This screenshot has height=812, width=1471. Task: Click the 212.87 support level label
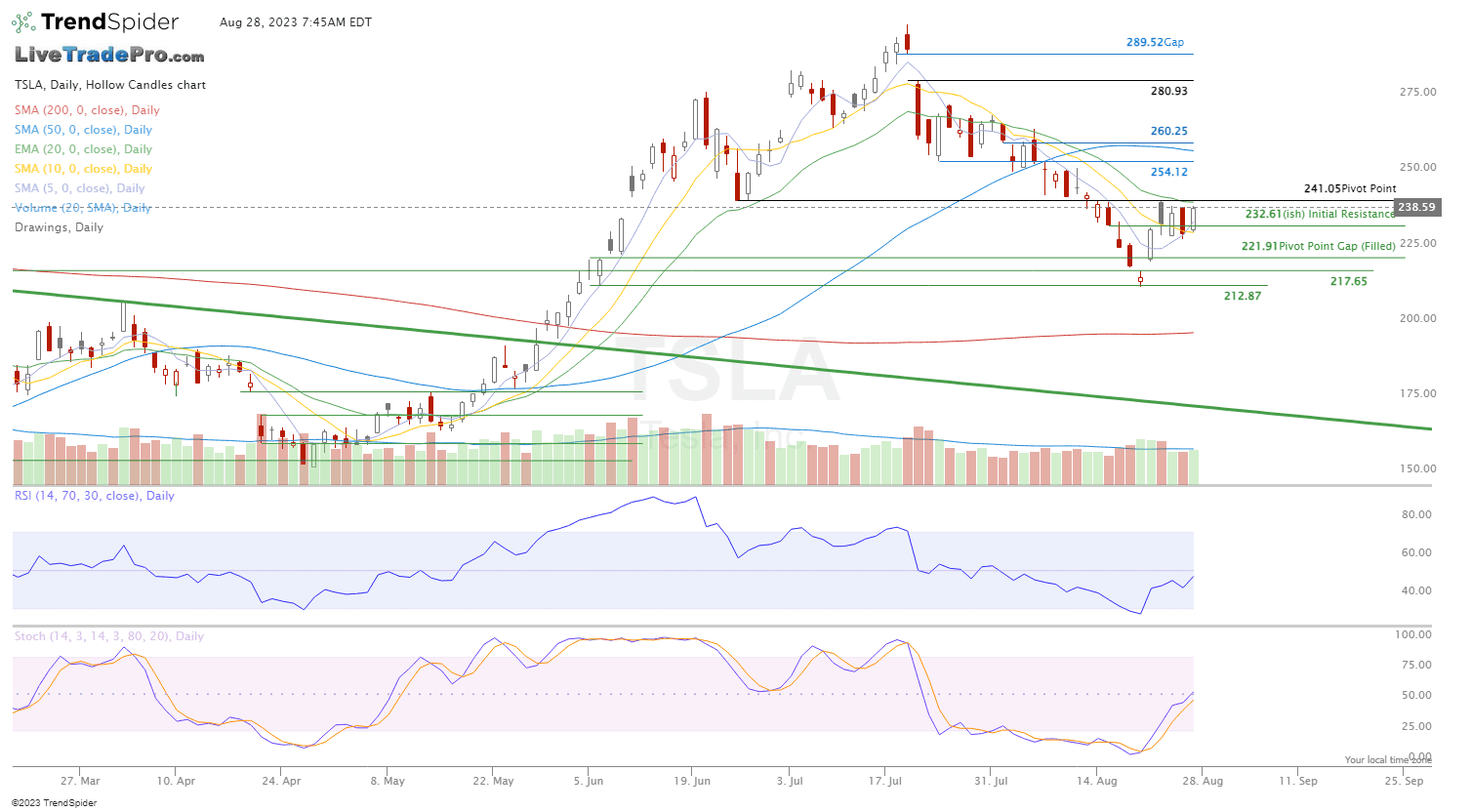[x=1243, y=296]
